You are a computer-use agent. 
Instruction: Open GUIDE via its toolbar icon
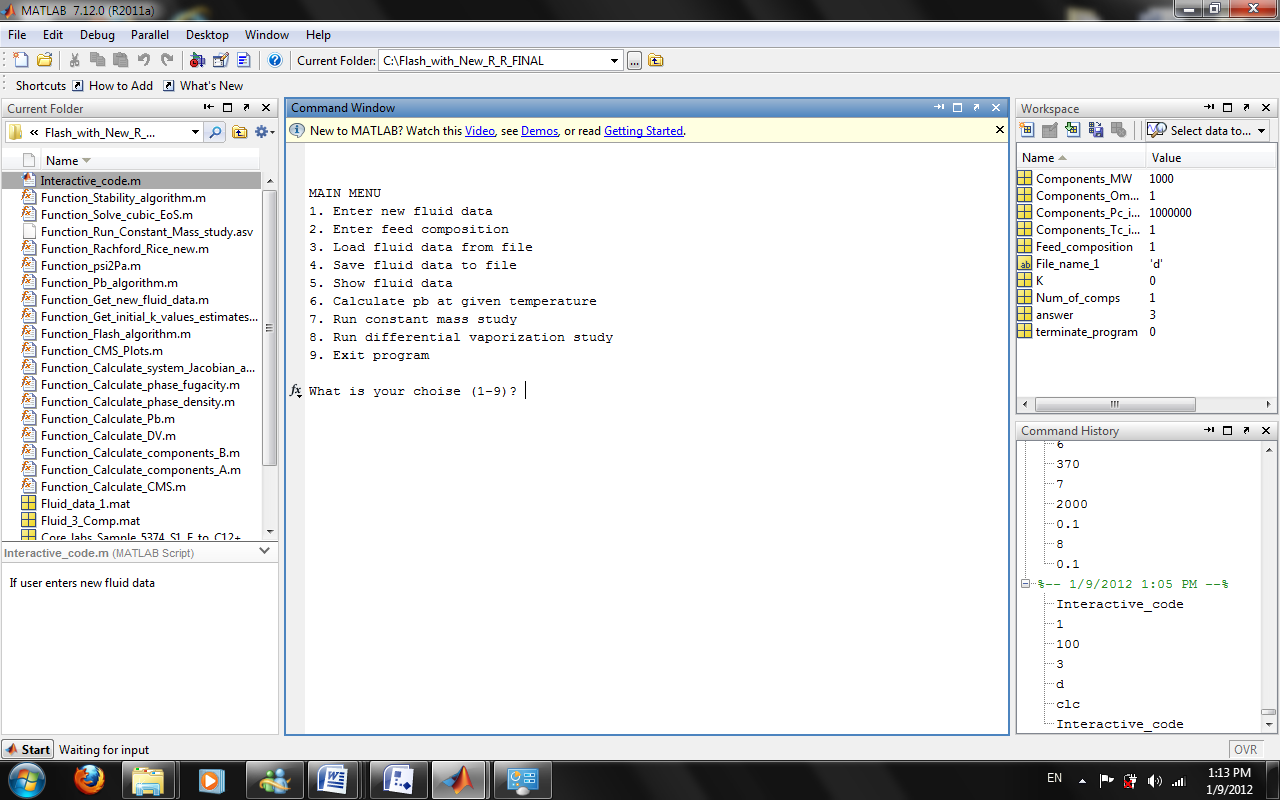tap(220, 60)
